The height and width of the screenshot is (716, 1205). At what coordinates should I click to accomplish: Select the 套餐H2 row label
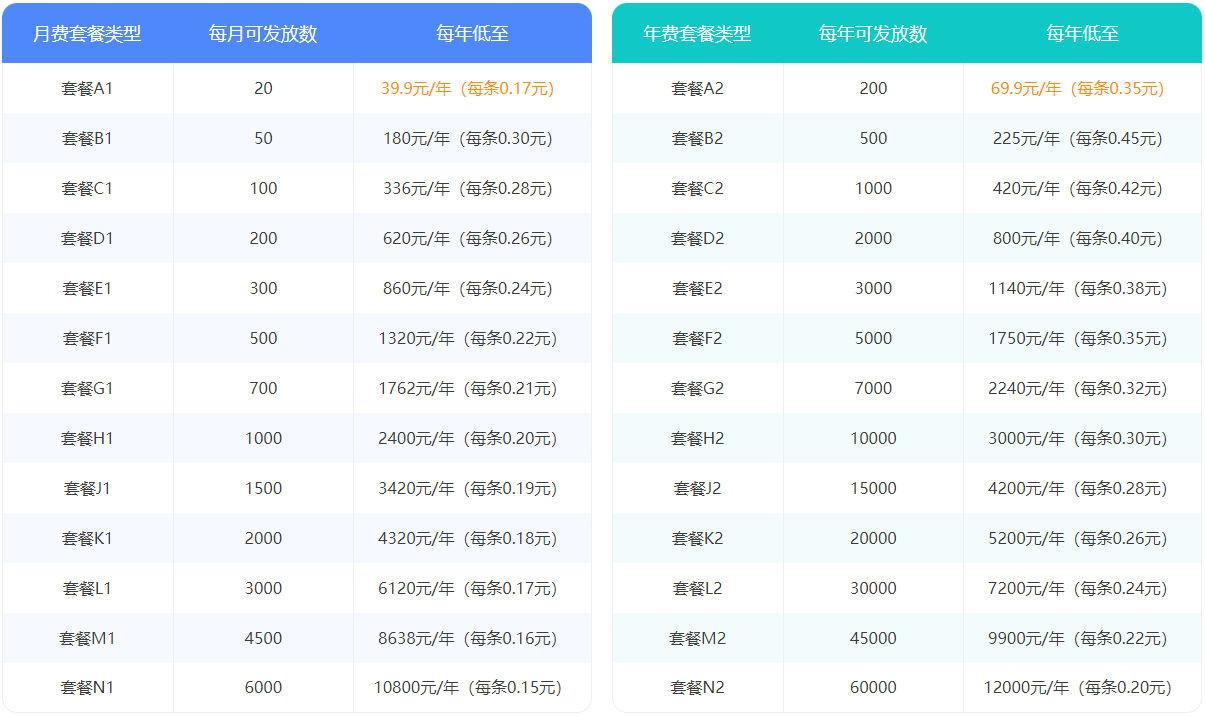[x=697, y=438]
